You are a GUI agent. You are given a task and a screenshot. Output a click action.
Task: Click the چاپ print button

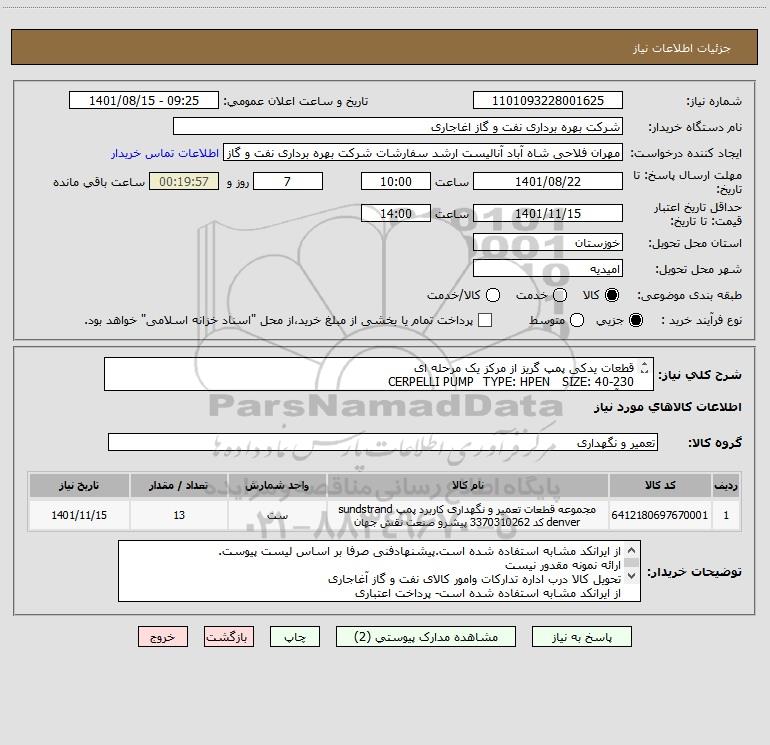[295, 636]
